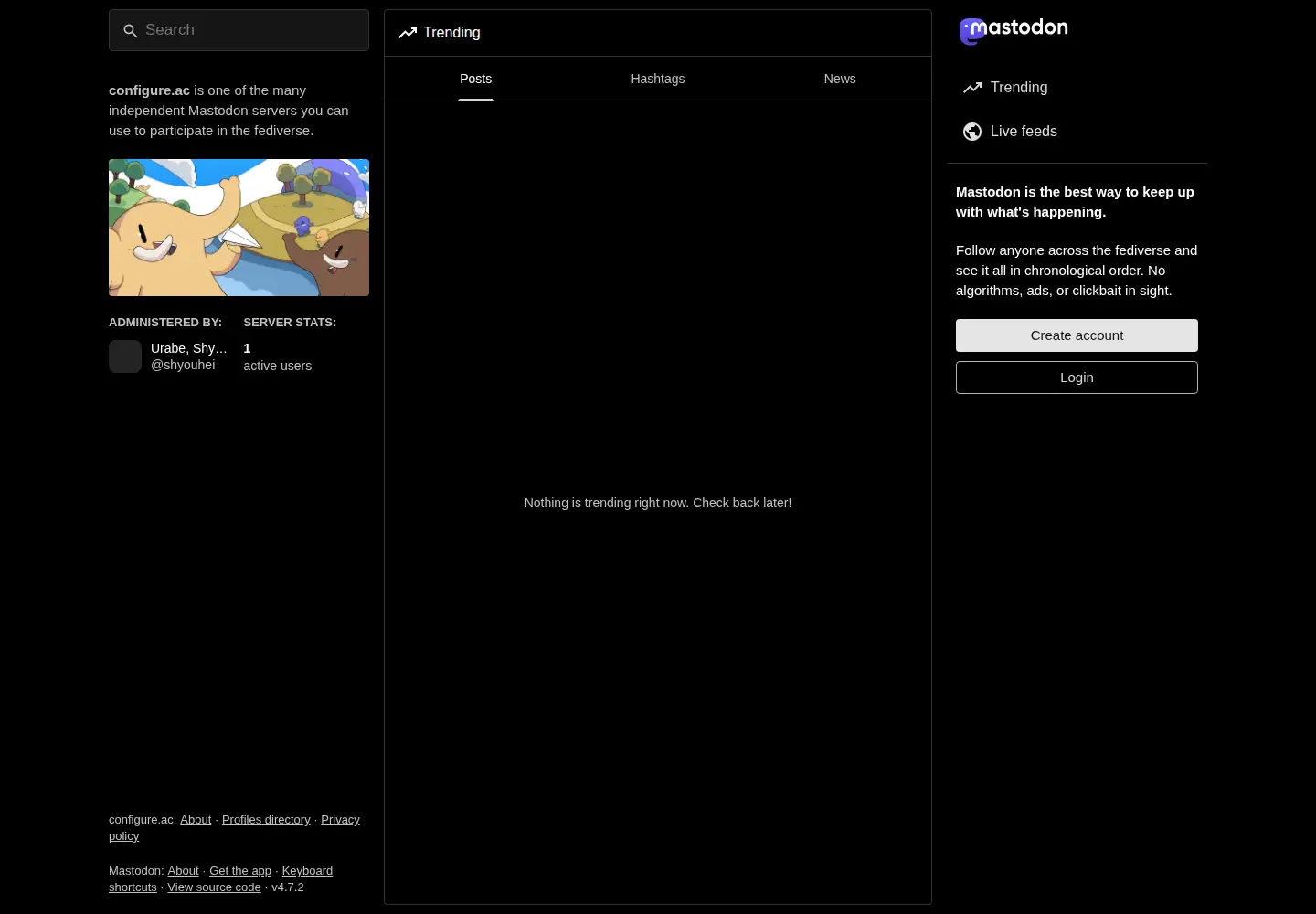The image size is (1316, 914).
Task: Click the trending arrow icon in column header
Action: tap(408, 33)
